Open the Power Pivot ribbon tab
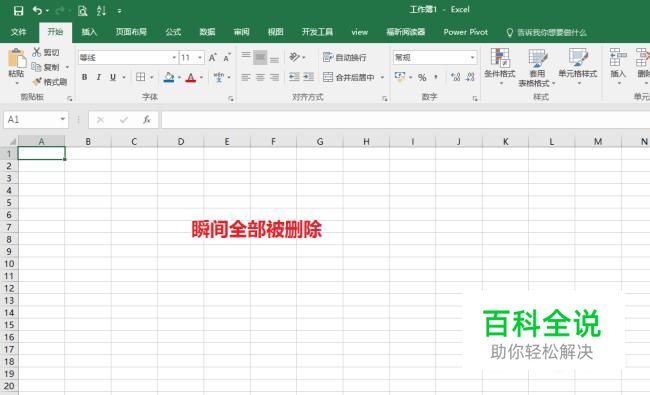This screenshot has width=650, height=395. coord(466,32)
